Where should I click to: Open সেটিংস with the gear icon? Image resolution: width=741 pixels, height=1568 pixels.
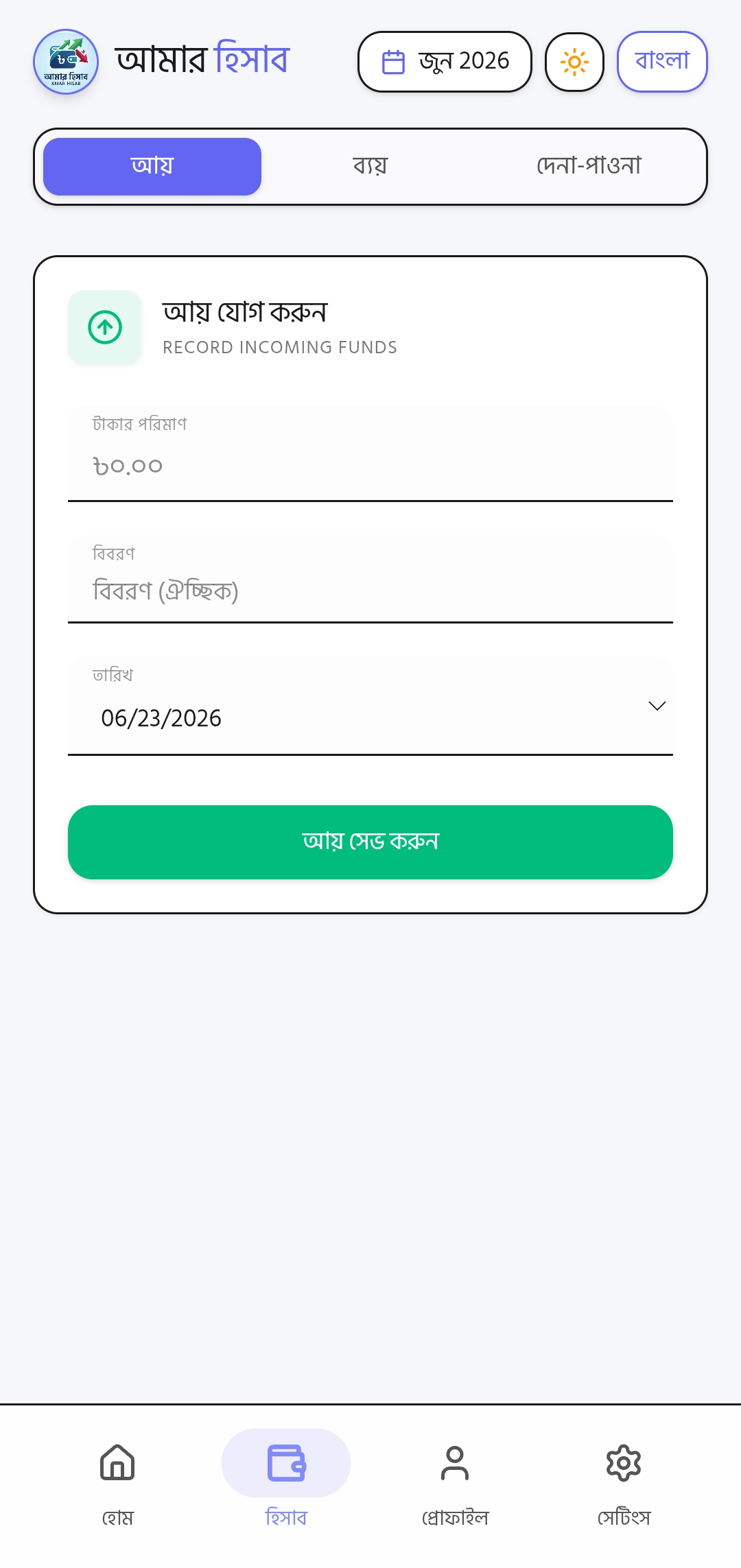click(x=624, y=1463)
